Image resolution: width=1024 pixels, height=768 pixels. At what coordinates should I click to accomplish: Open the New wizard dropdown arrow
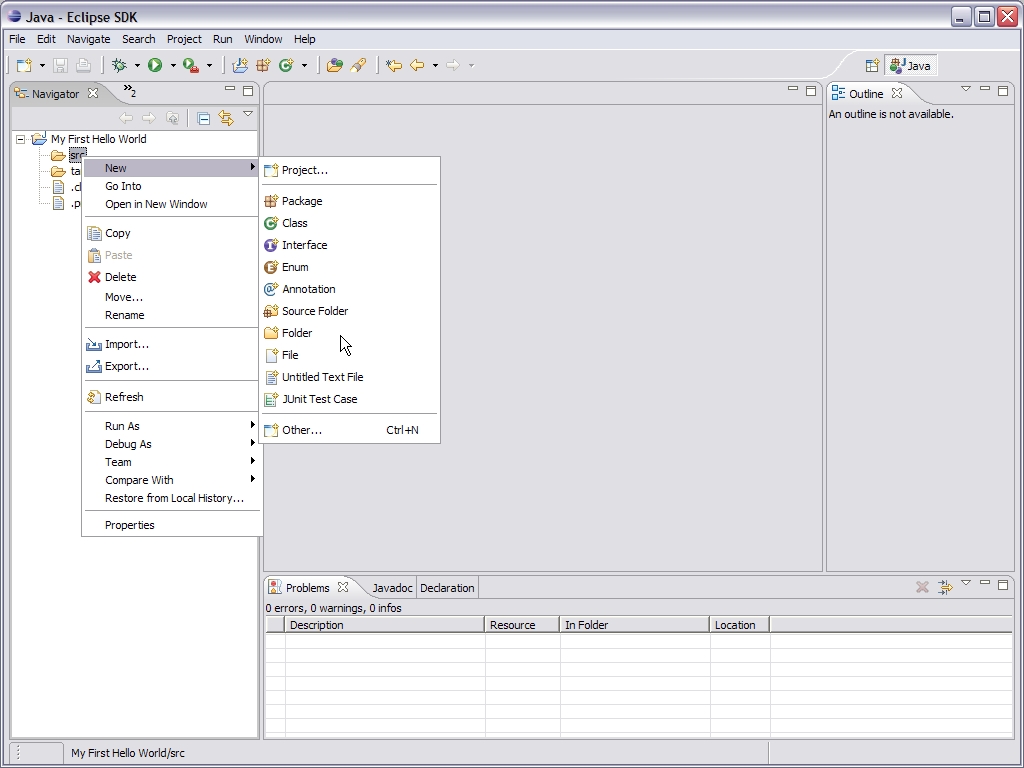point(42,65)
